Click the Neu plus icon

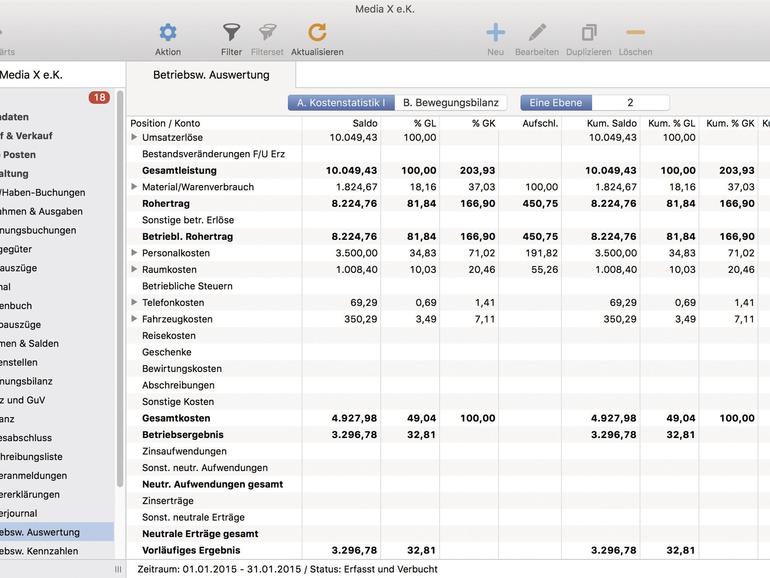(495, 32)
